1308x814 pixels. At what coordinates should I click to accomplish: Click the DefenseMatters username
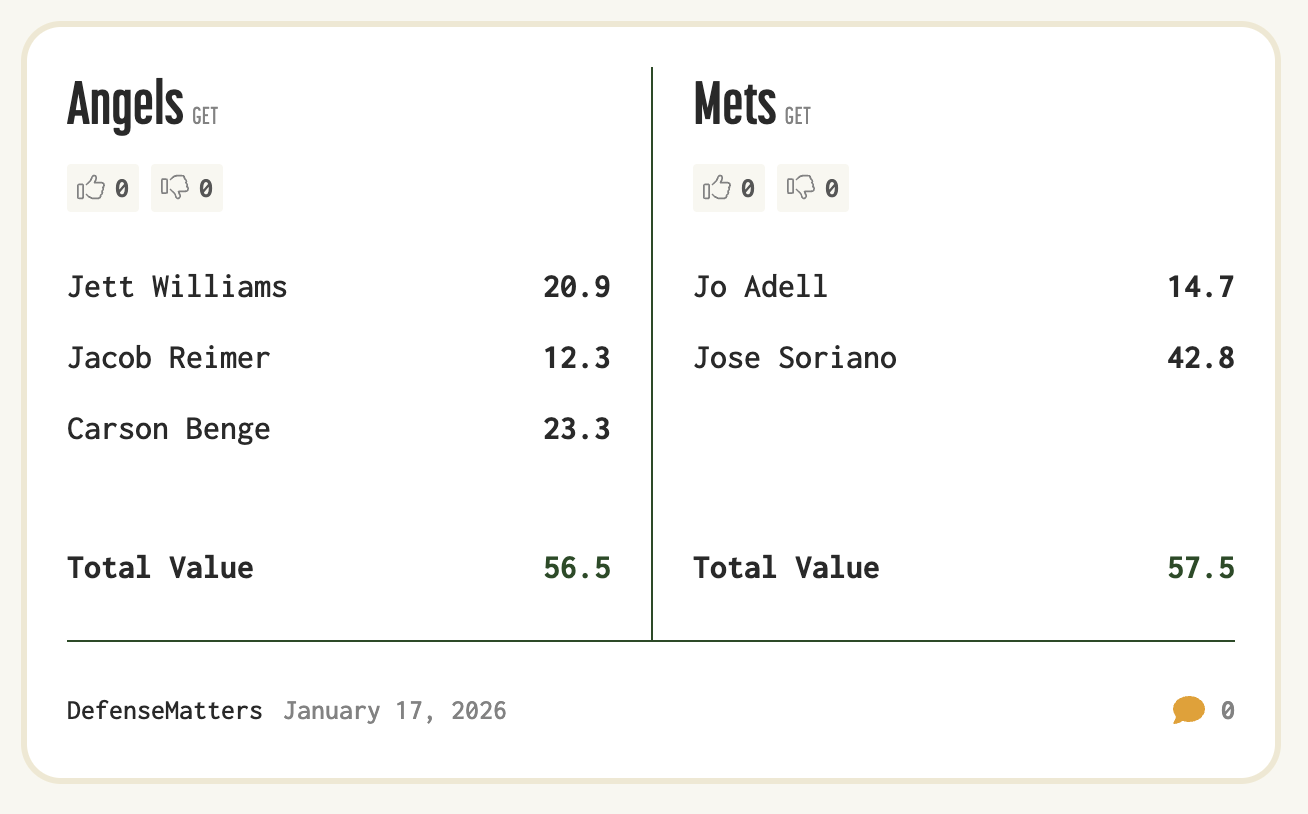pyautogui.click(x=164, y=711)
